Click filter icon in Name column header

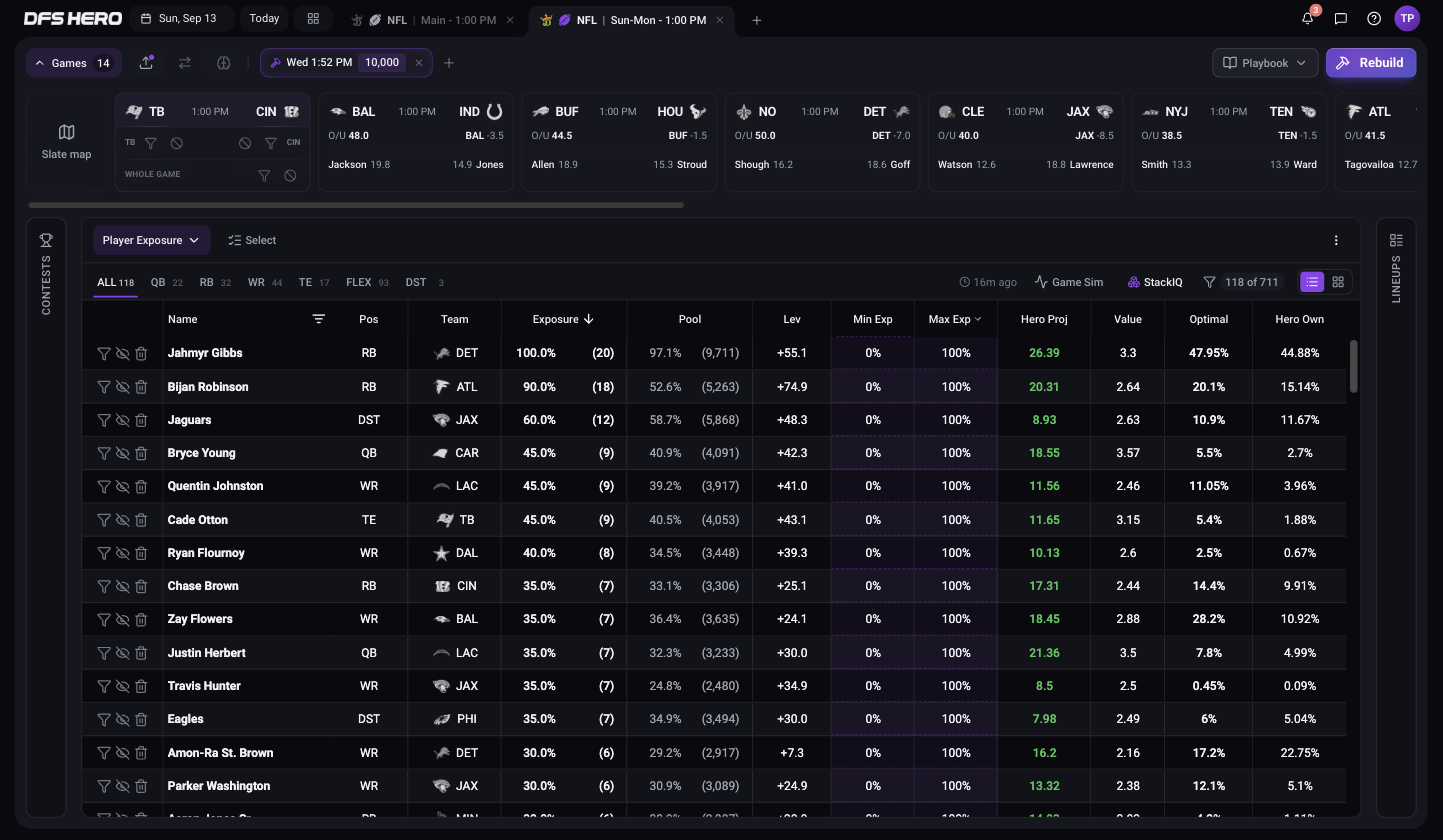(x=318, y=319)
